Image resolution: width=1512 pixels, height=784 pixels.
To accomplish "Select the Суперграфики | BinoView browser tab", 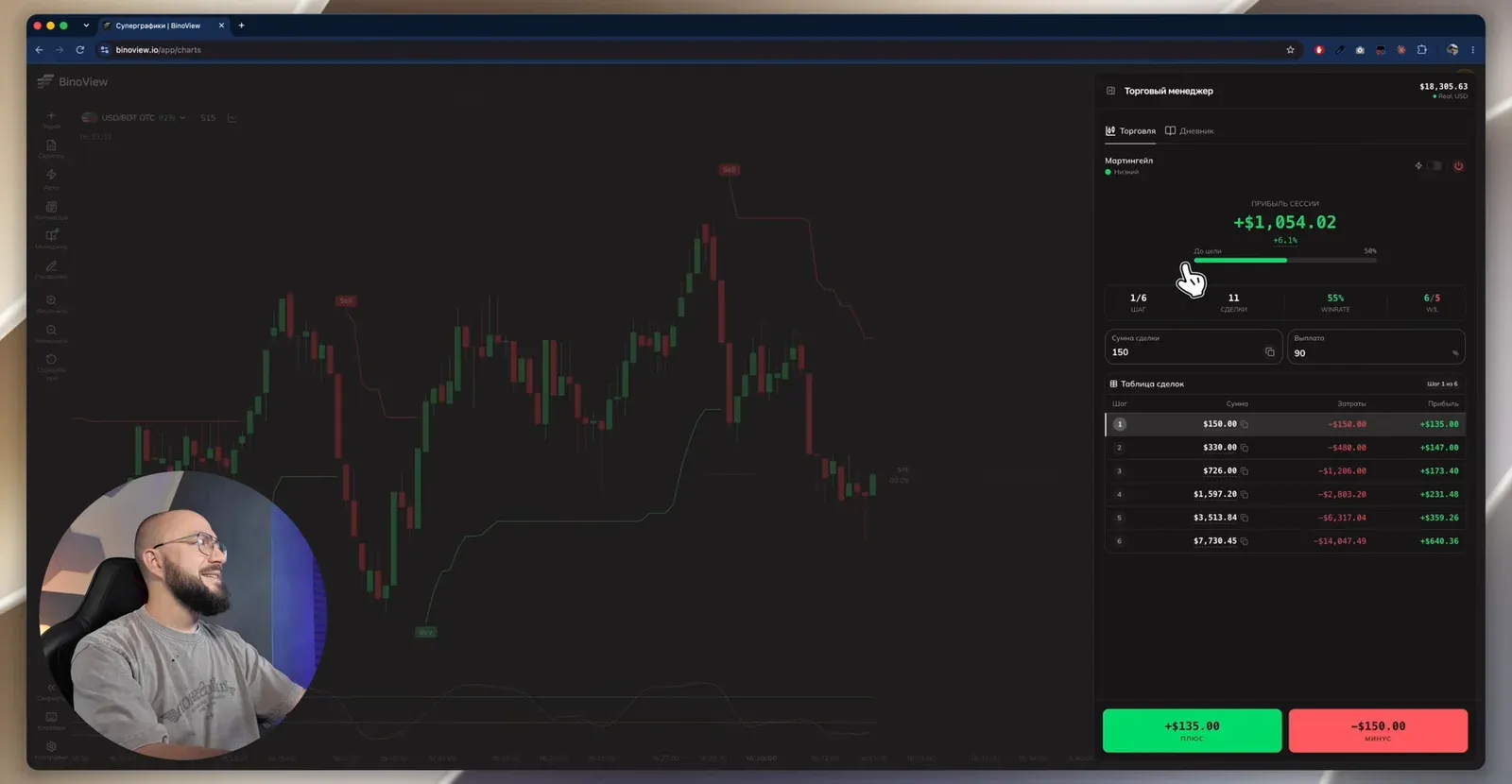I will pyautogui.click(x=164, y=26).
